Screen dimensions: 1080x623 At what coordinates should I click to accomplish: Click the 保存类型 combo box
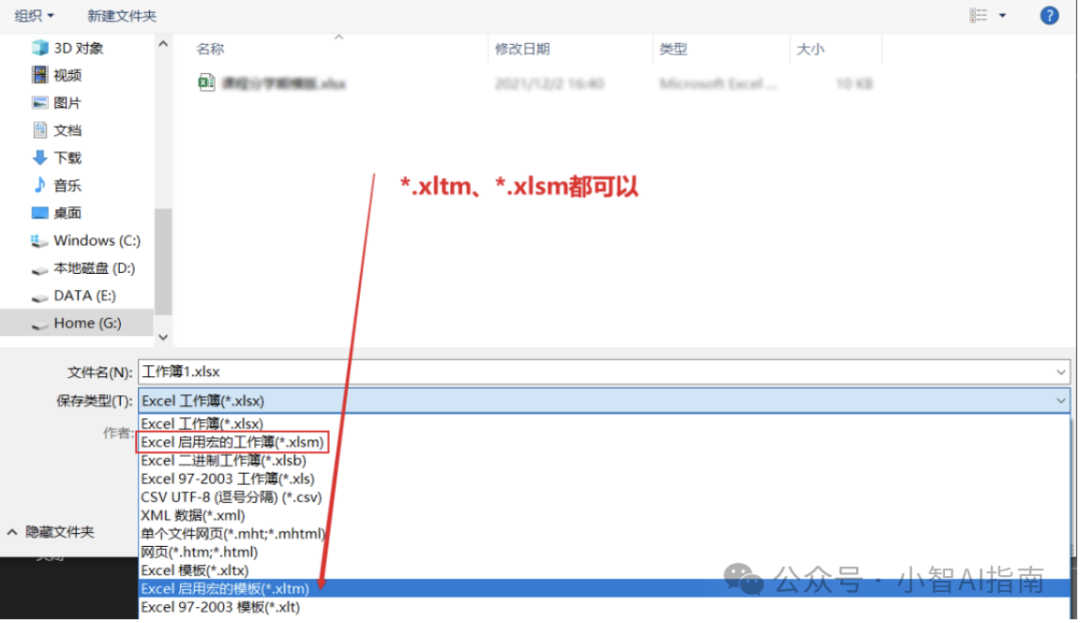click(604, 401)
